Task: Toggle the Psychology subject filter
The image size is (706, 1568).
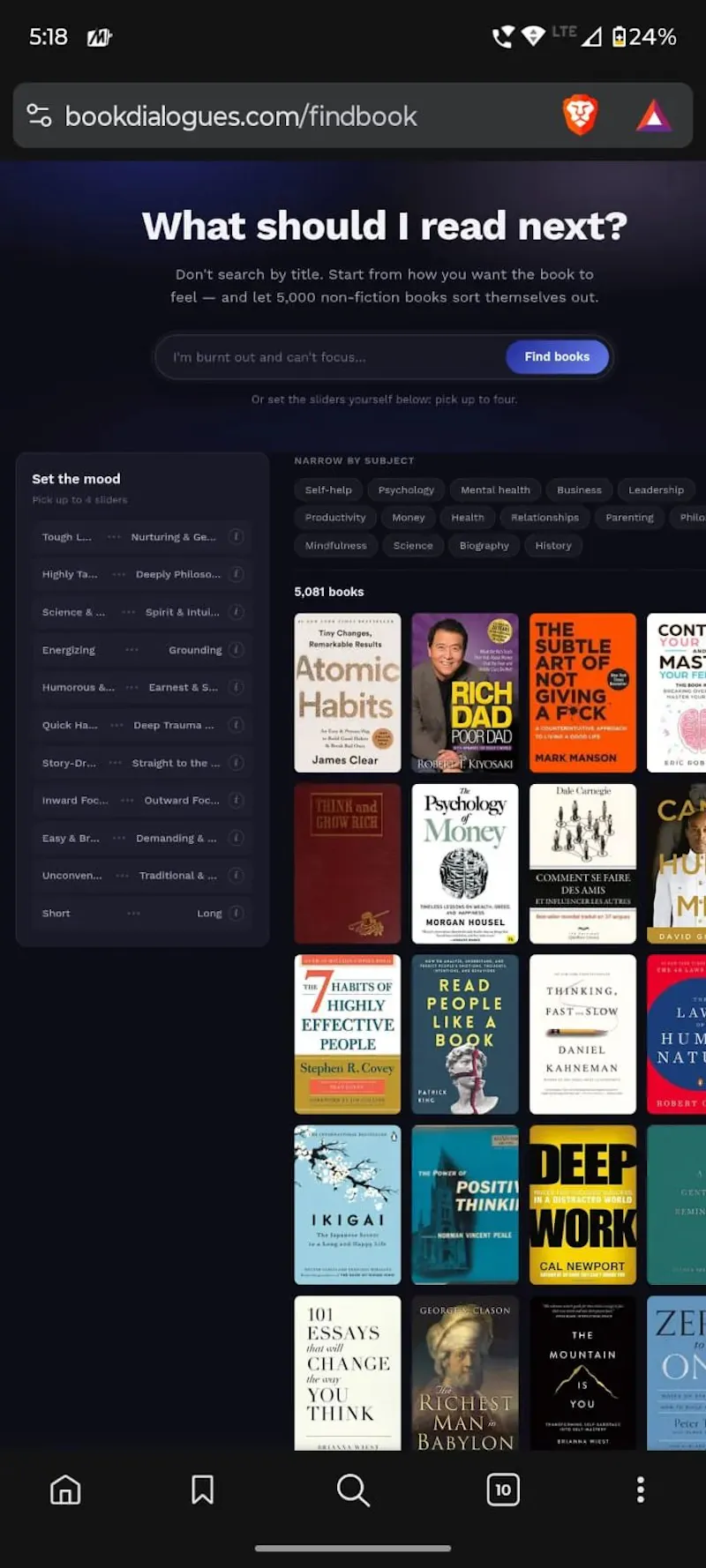Action: point(406,489)
